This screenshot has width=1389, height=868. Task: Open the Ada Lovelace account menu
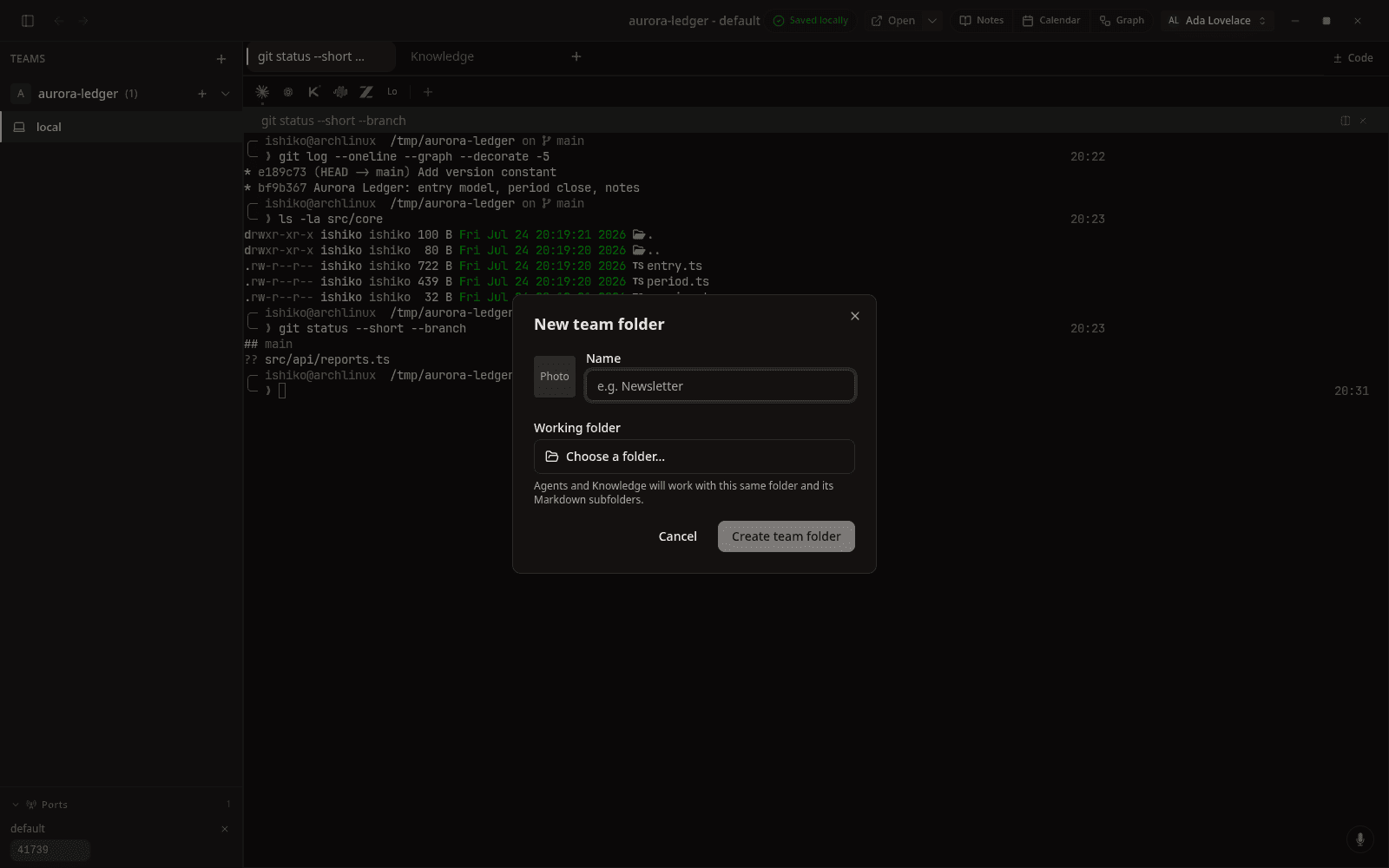(x=1217, y=21)
